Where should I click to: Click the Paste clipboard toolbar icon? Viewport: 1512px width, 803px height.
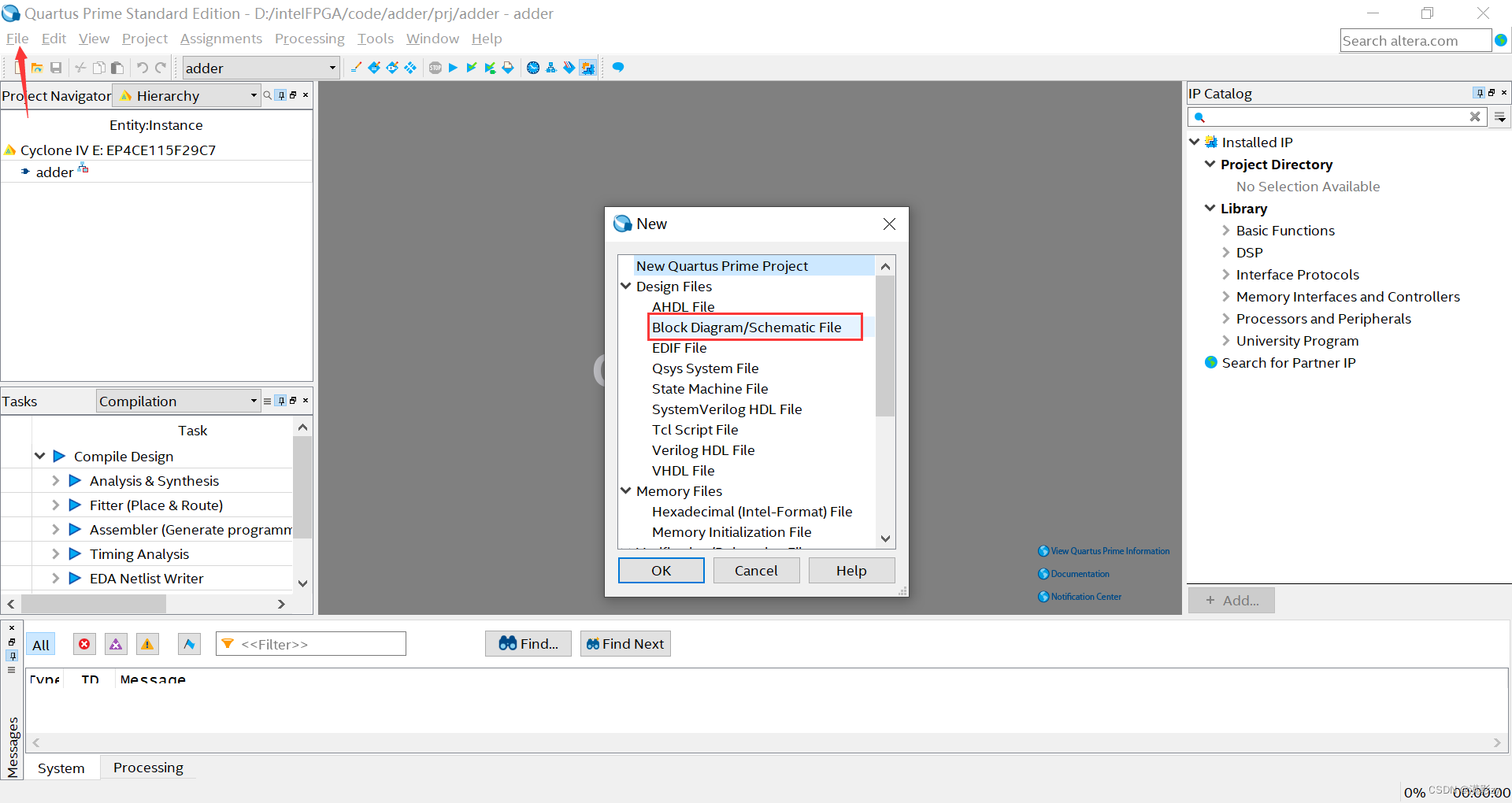click(117, 68)
